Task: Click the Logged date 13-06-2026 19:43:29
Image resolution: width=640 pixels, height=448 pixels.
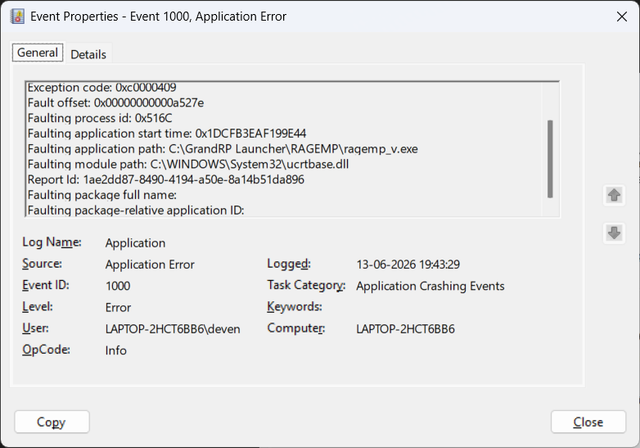Action: point(408,265)
